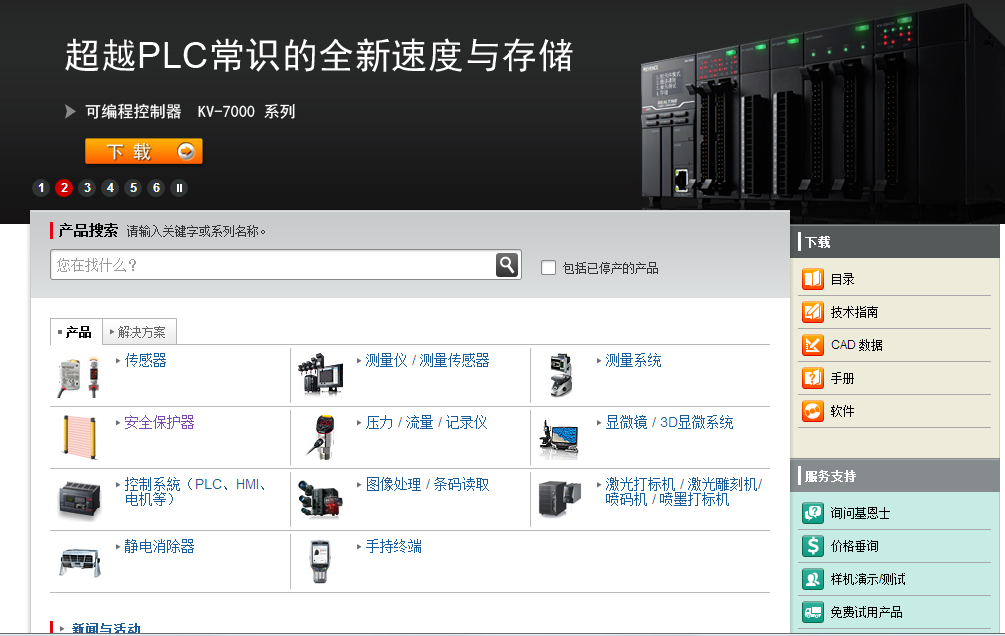
Task: Open the 激光打标机 / 激光雕刻机 link
Action: (683, 492)
